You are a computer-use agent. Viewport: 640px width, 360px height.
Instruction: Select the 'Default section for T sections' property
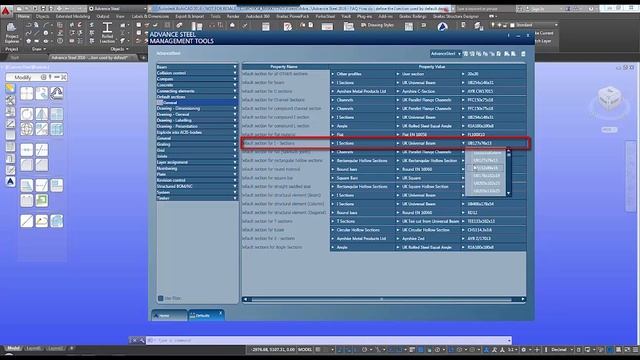286,221
